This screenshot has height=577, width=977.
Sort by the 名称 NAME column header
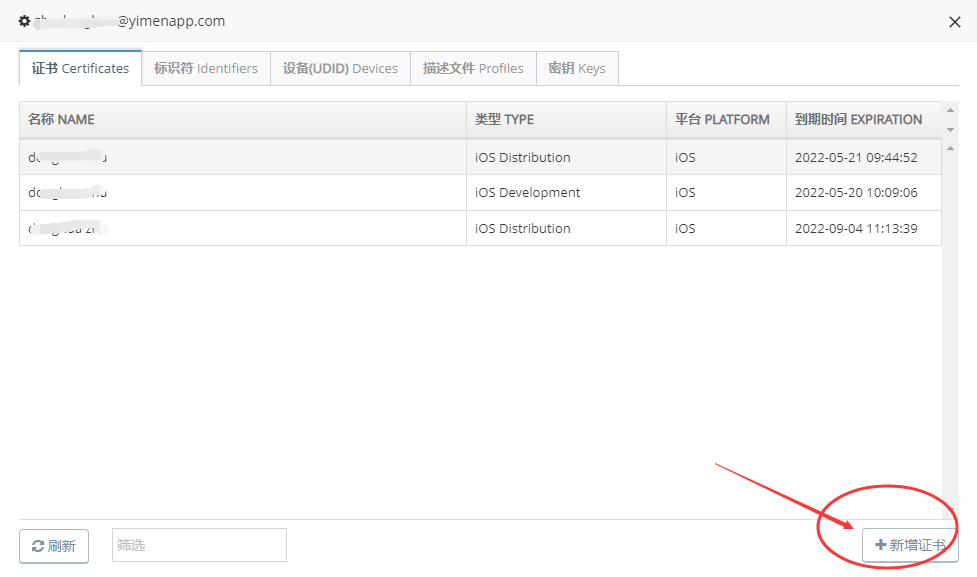coord(243,119)
